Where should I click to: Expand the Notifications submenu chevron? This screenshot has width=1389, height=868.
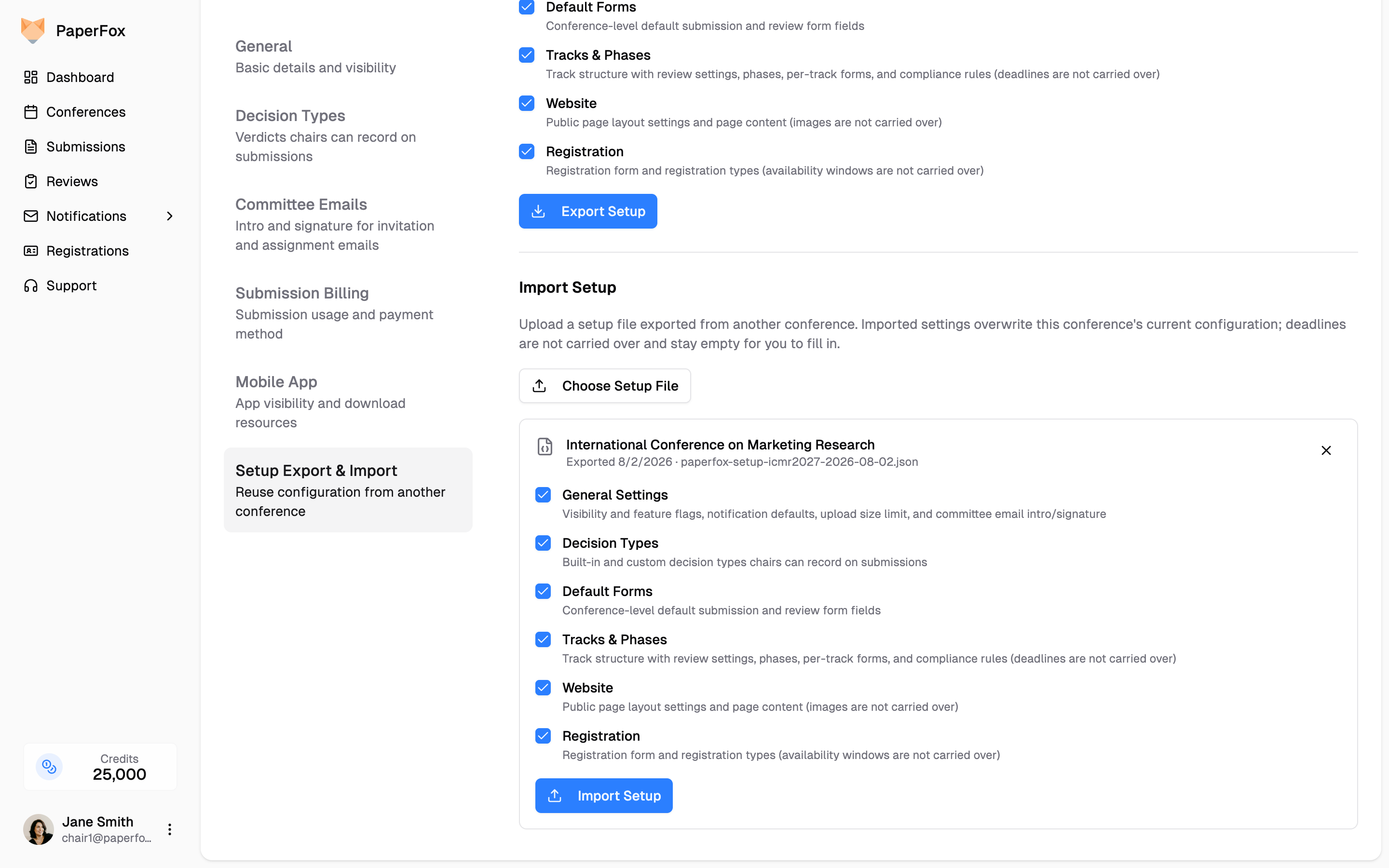(x=169, y=216)
